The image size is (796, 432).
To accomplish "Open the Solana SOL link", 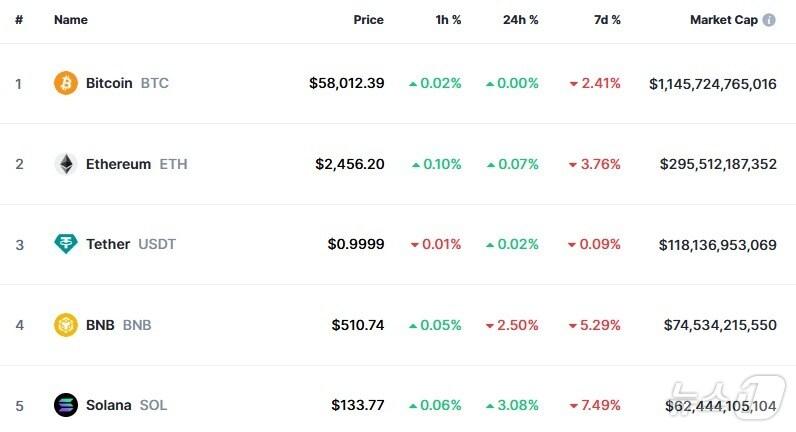I will click(126, 405).
